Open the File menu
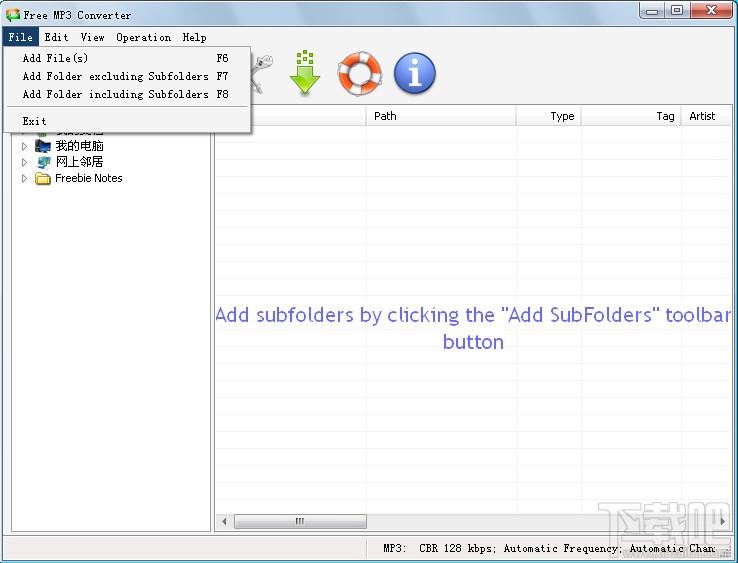This screenshot has height=563, width=738. 20,37
